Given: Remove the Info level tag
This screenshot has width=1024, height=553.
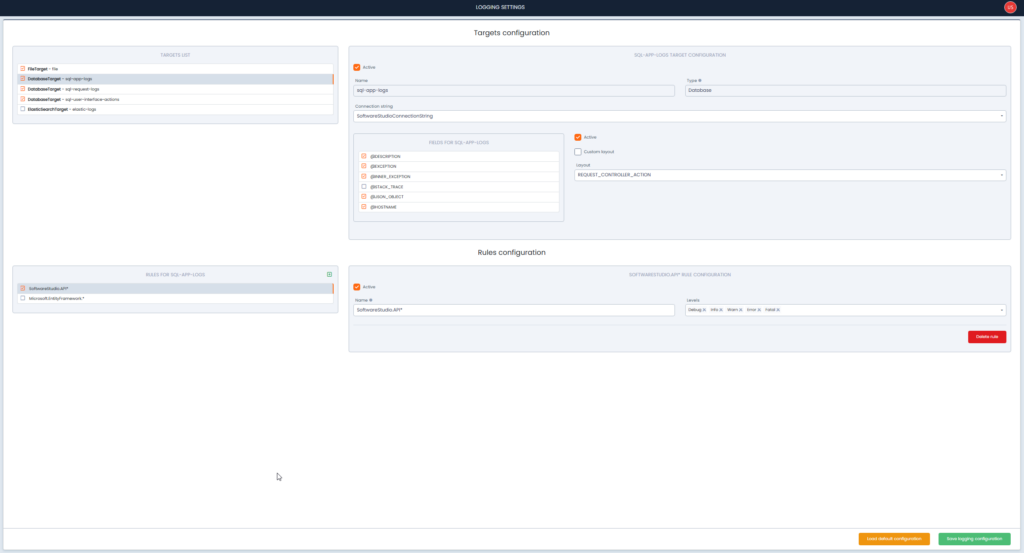Looking at the screenshot, I should tap(721, 310).
